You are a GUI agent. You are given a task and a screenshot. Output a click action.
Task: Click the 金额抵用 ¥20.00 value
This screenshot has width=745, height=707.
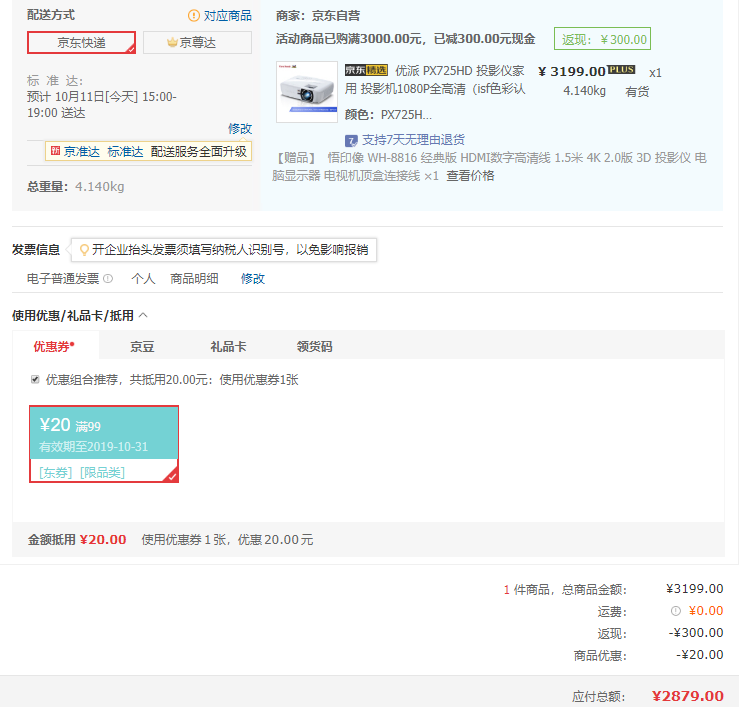click(x=103, y=540)
